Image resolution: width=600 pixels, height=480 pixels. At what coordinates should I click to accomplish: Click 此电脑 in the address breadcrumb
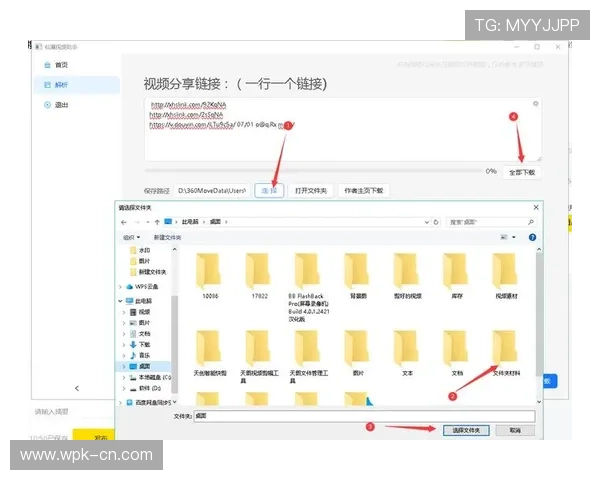click(190, 222)
